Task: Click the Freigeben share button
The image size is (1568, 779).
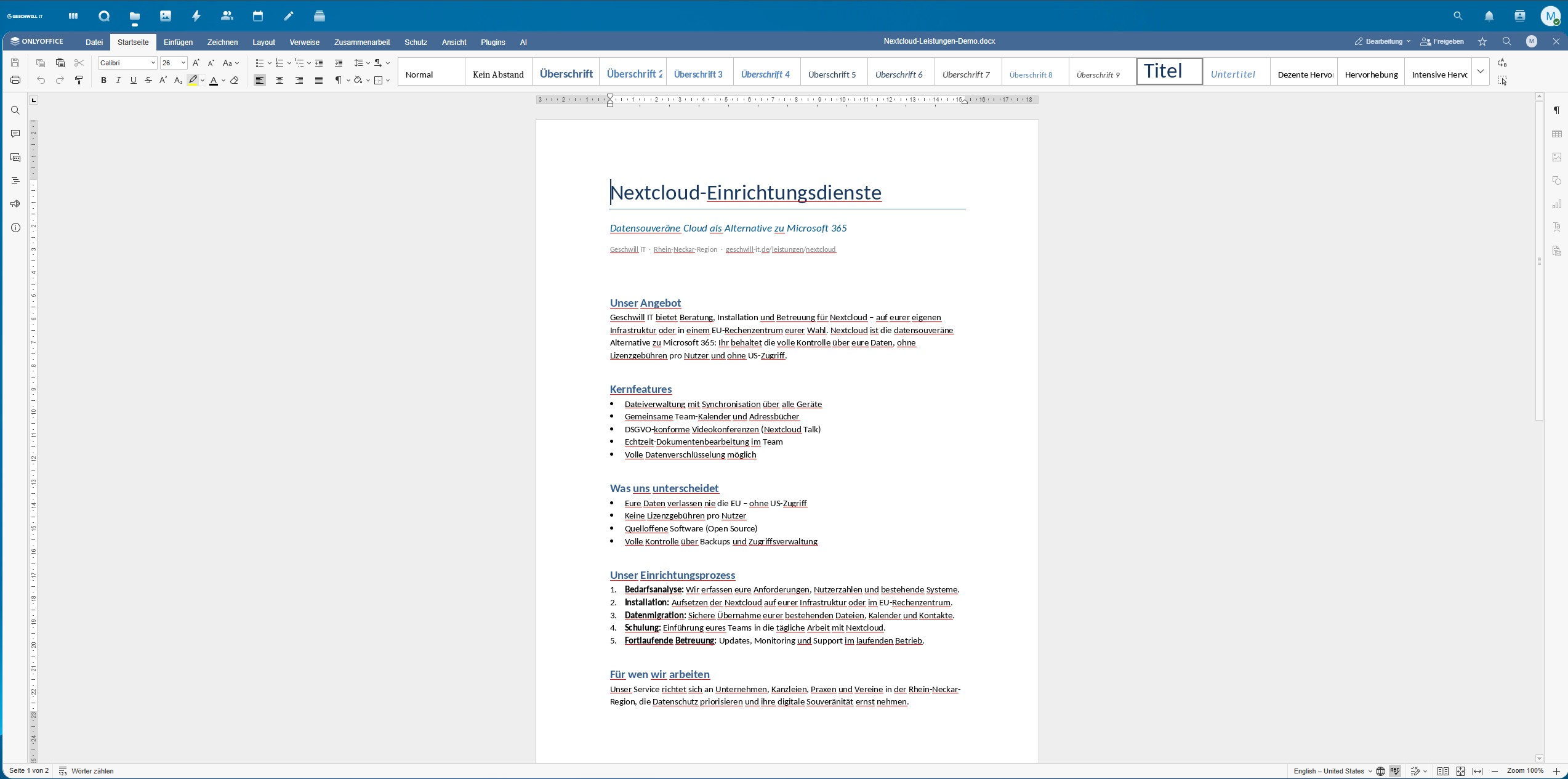Action: [x=1442, y=41]
